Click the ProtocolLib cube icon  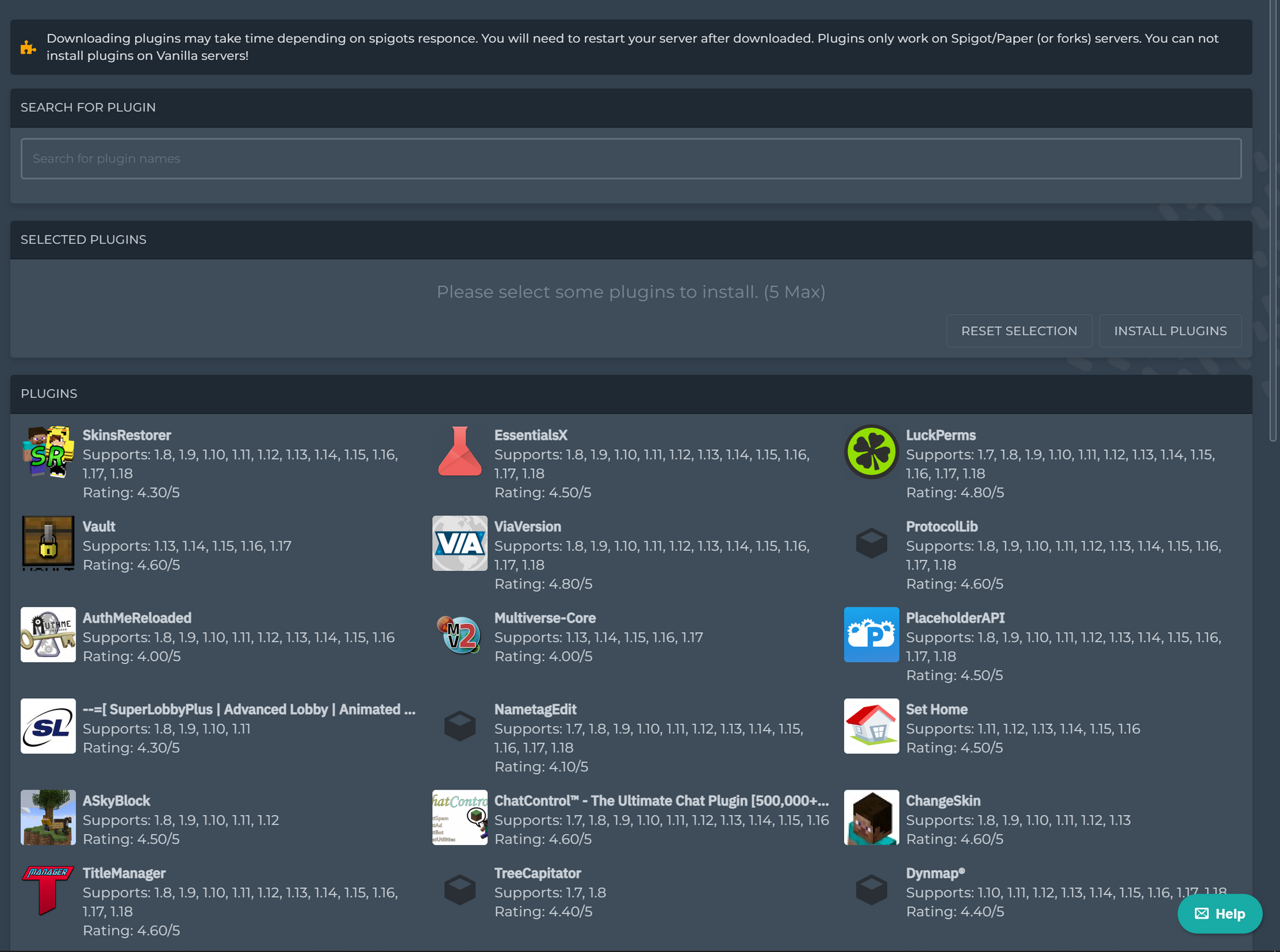click(871, 543)
